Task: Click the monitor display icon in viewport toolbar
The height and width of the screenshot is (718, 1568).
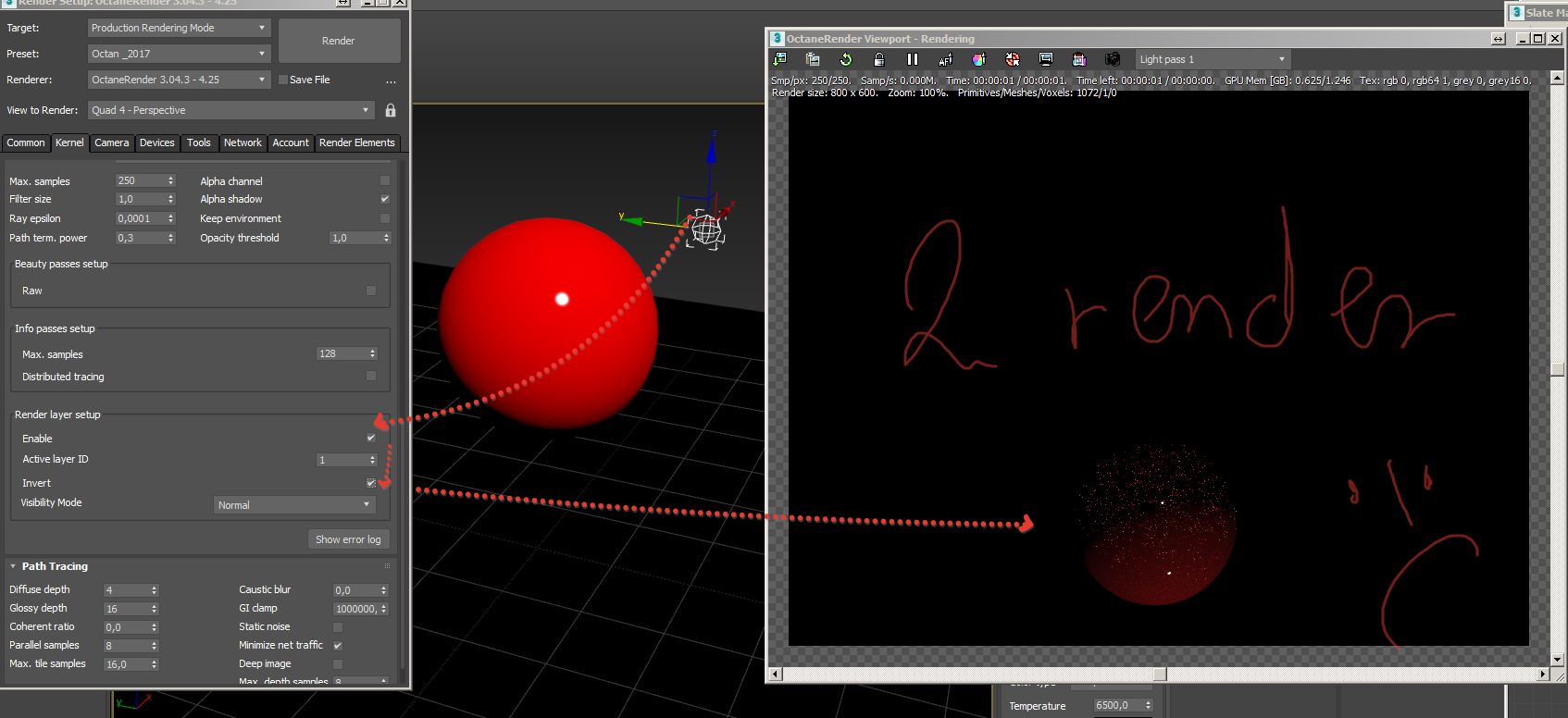Action: 1046,59
